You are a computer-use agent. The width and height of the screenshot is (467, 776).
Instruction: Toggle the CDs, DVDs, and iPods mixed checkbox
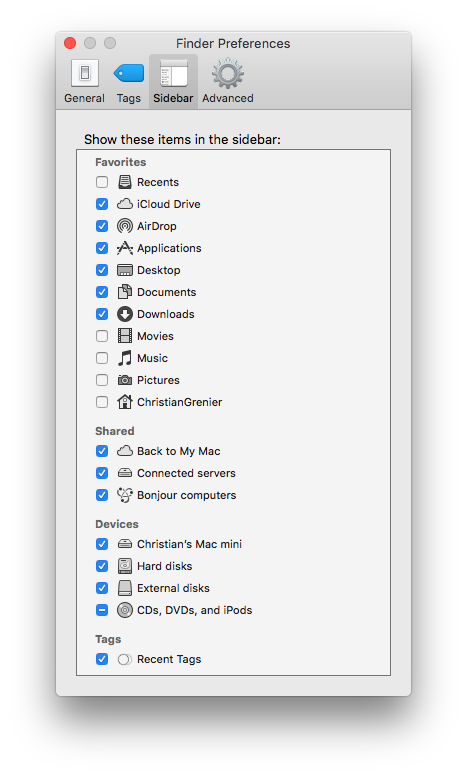pos(102,610)
